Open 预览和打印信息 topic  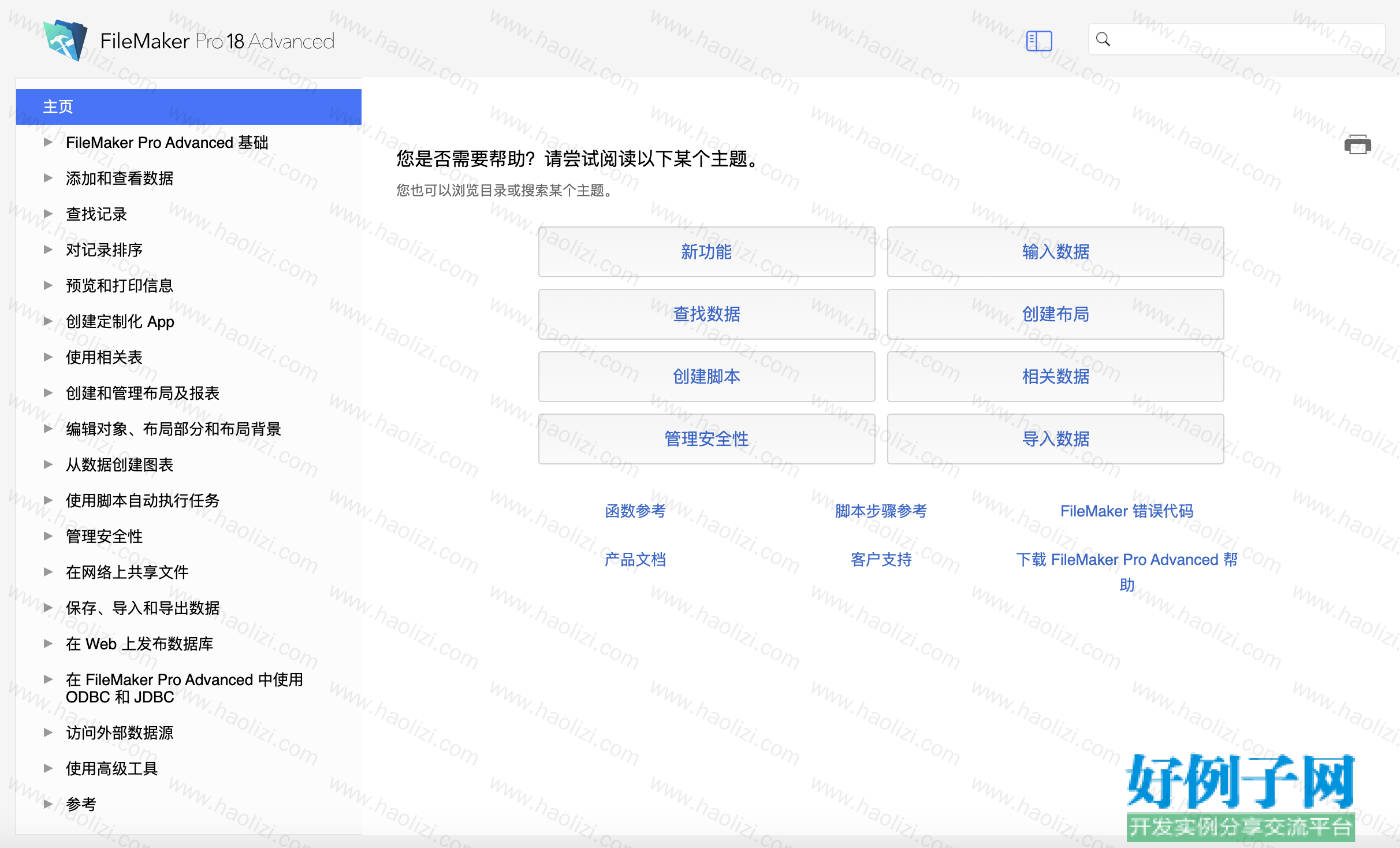coord(120,286)
